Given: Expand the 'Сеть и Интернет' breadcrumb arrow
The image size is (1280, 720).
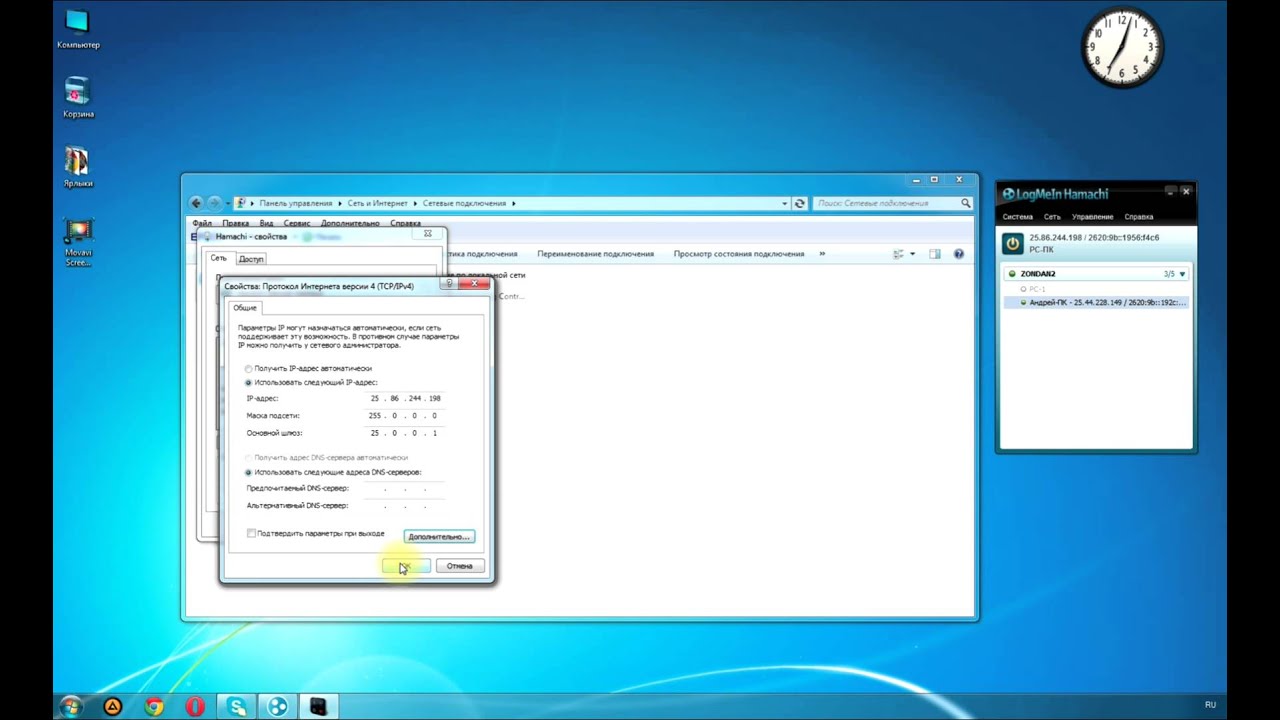Looking at the screenshot, I should point(414,203).
